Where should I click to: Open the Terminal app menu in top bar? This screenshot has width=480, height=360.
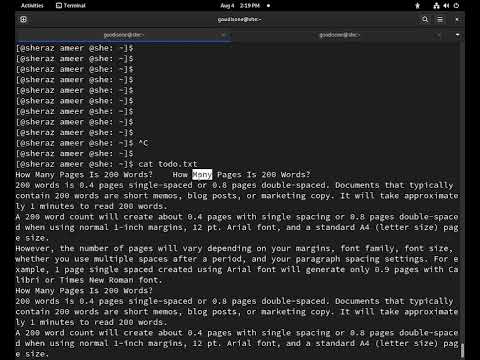[x=71, y=5]
